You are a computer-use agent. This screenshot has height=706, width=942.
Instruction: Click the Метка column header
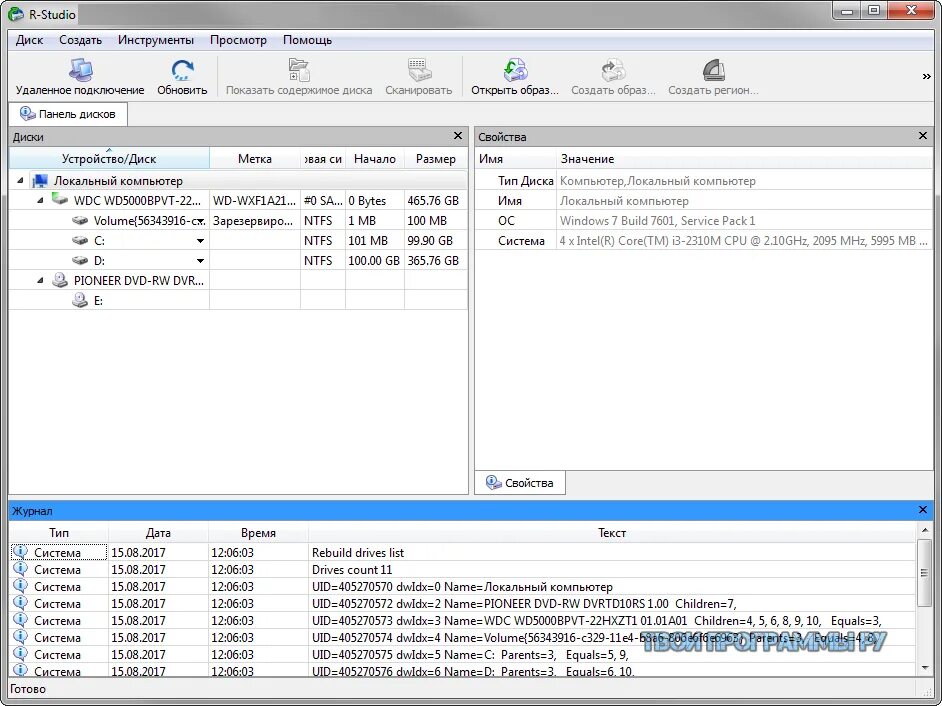255,159
